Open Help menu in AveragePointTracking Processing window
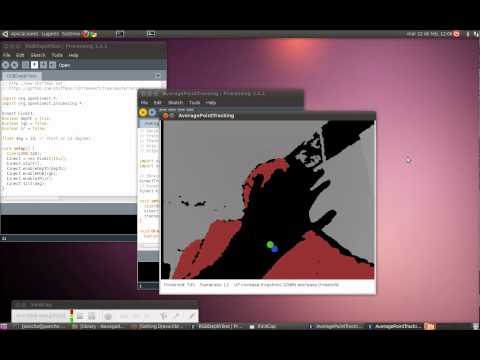Viewport: 480px width, 360px height. tap(211, 102)
